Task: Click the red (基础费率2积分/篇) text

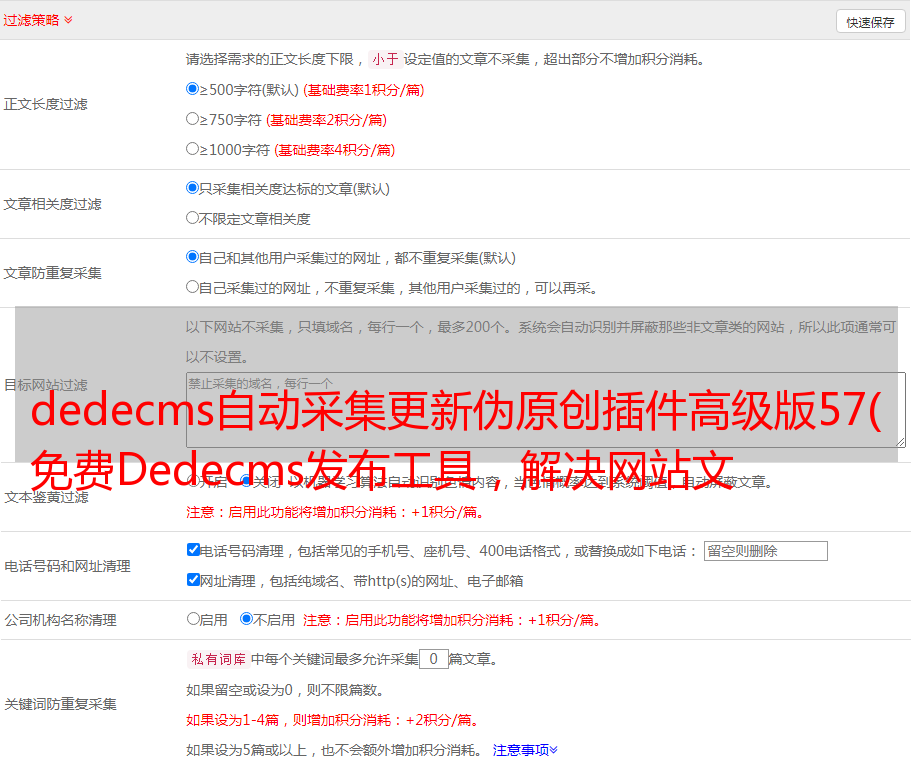Action: pyautogui.click(x=326, y=120)
